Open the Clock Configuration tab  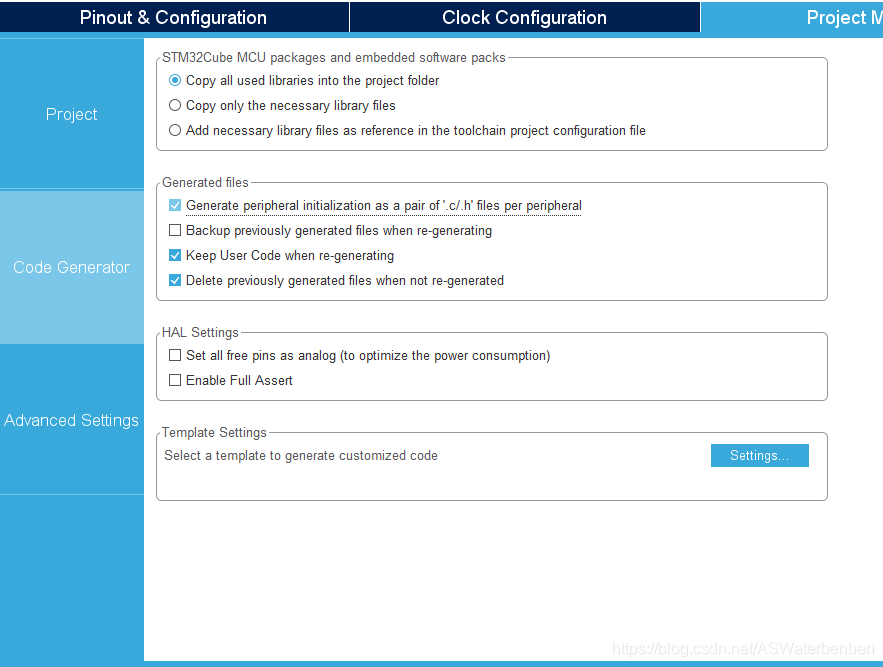pos(524,17)
